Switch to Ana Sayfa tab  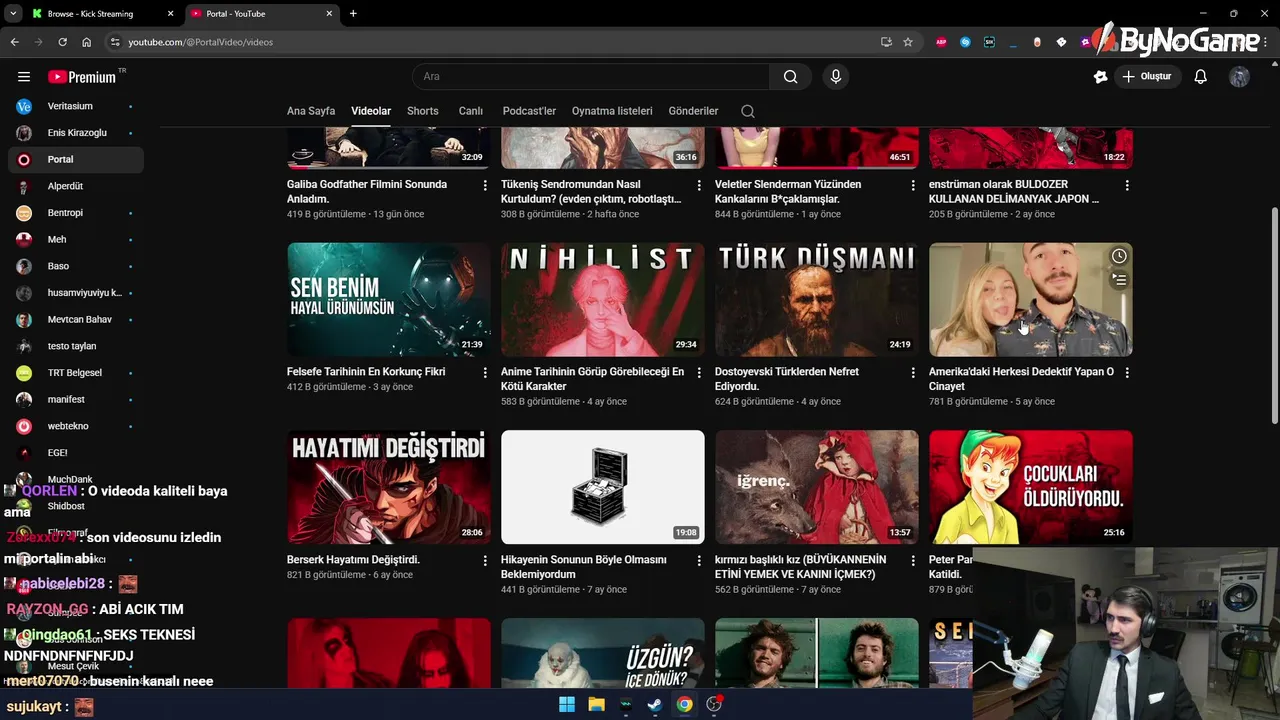coord(311,111)
